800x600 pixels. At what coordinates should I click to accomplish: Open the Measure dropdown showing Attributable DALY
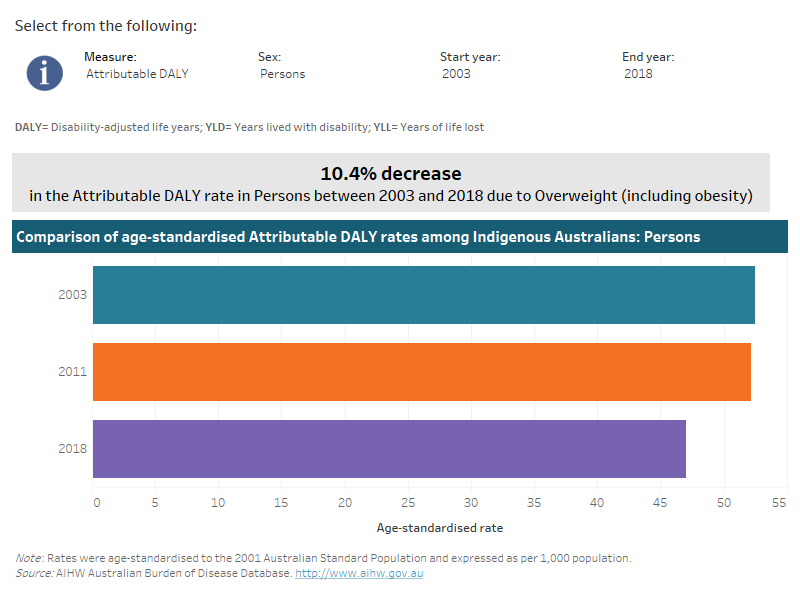(x=137, y=74)
